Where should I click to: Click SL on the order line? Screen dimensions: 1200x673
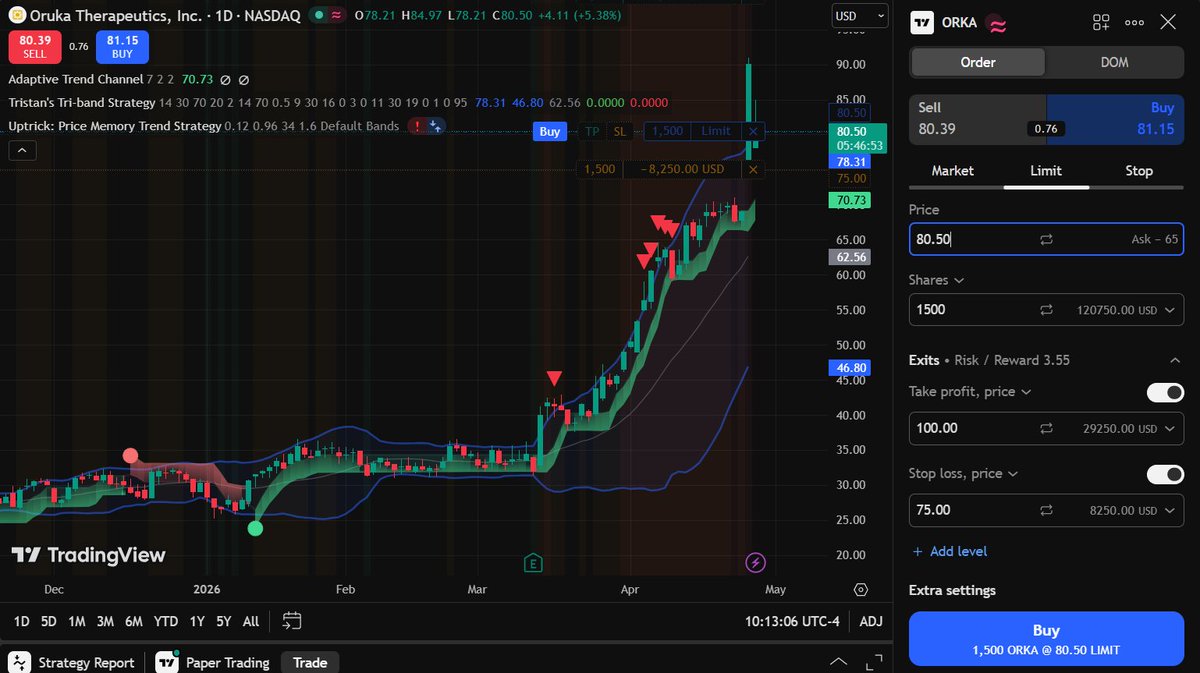(x=620, y=131)
